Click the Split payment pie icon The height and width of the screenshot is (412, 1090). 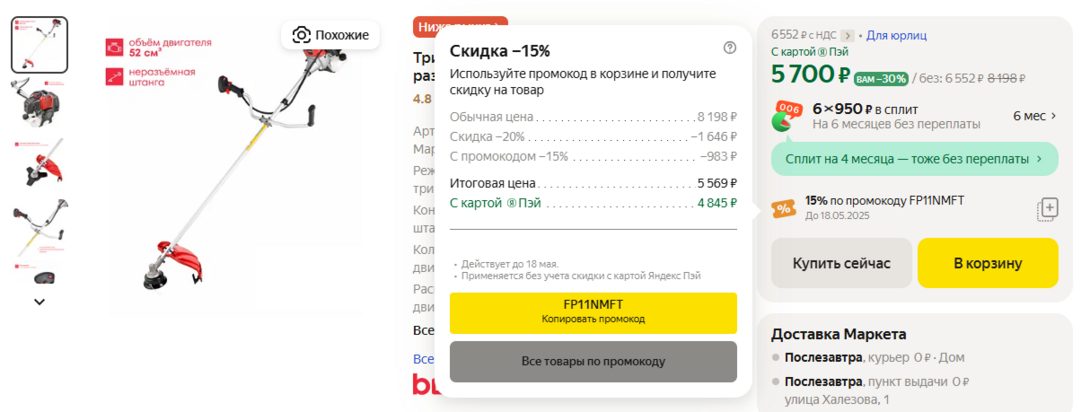coord(787,117)
